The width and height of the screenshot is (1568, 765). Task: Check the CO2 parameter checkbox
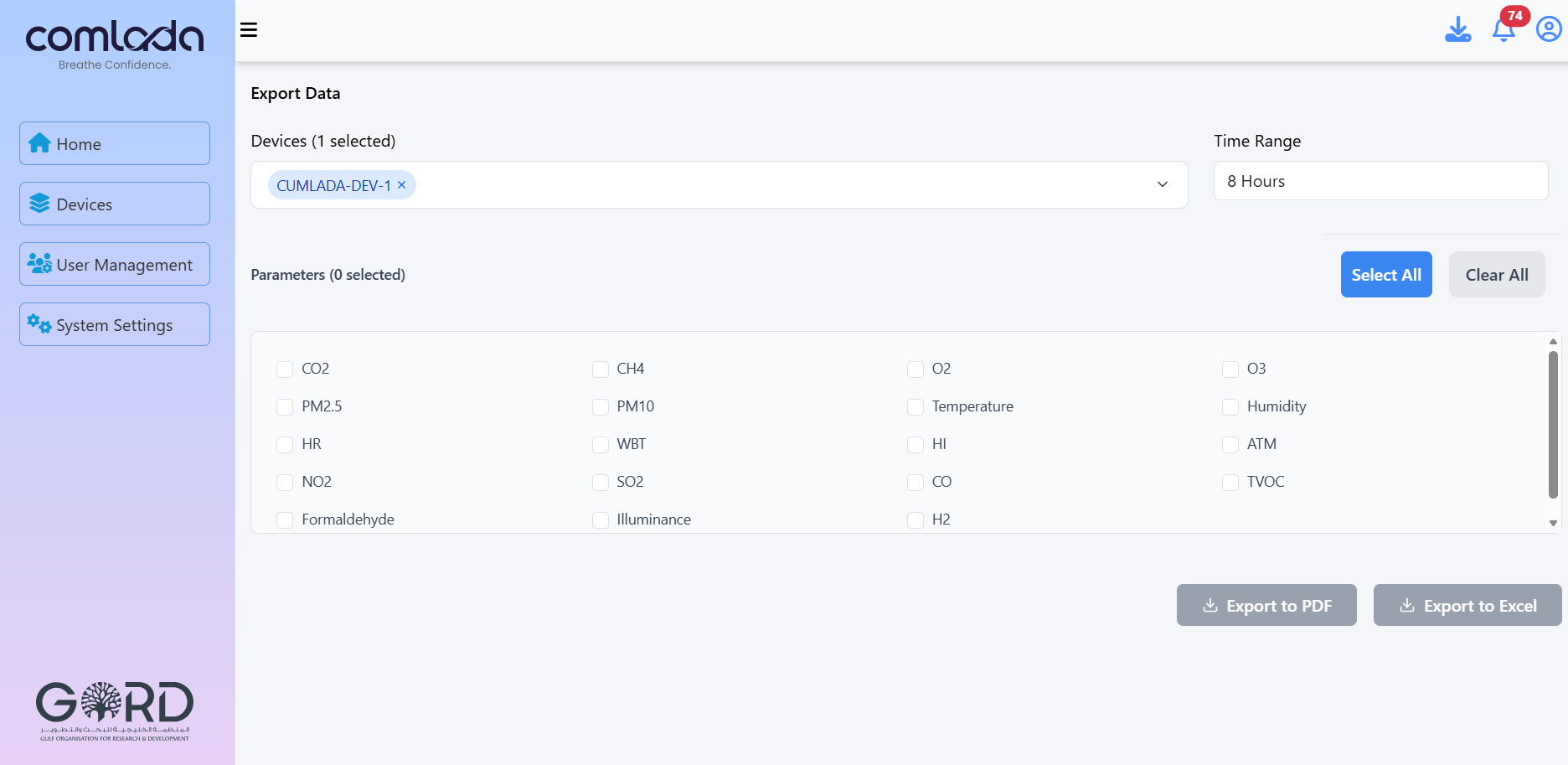coord(285,370)
